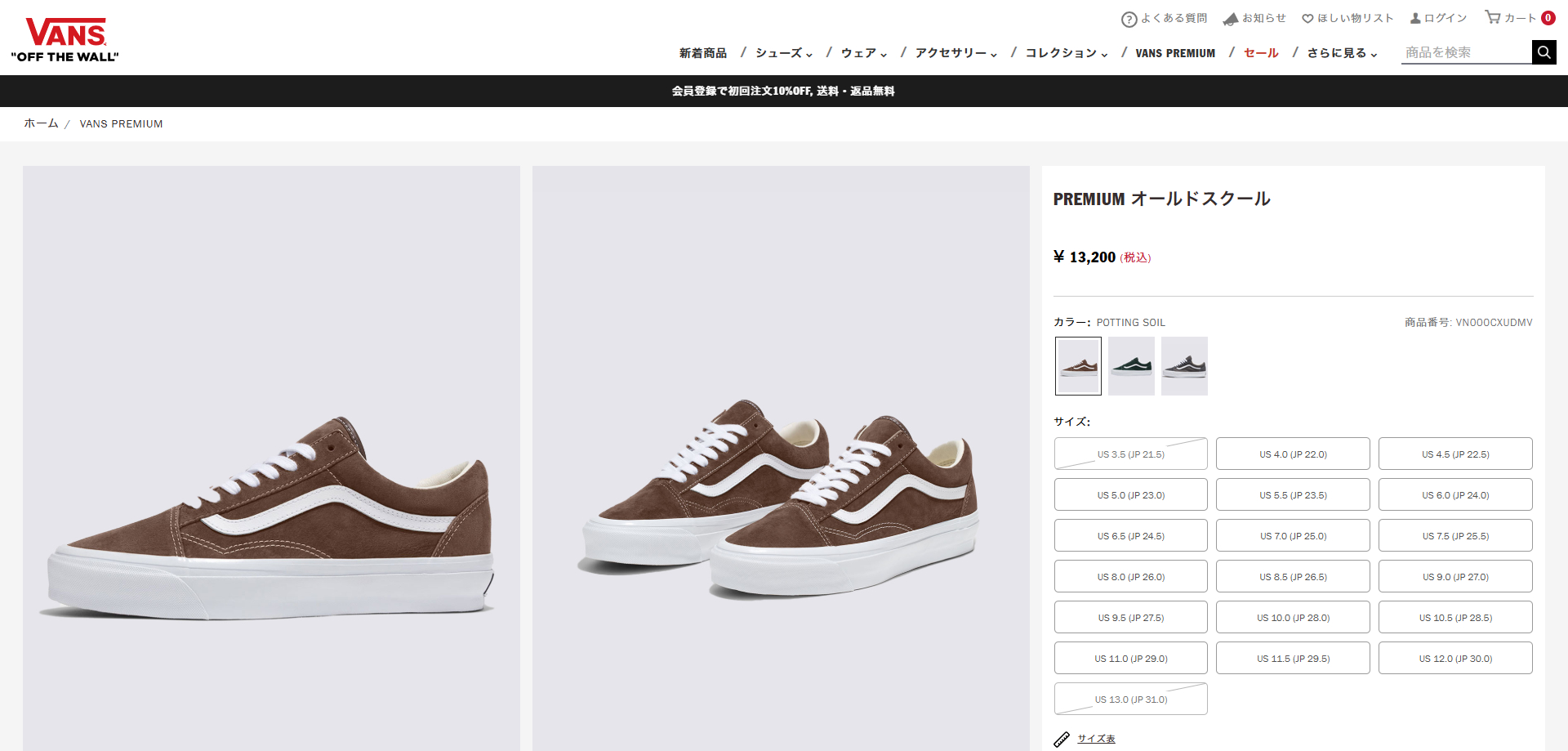Select size US 4.0 (JP 22.0)
This screenshot has height=751, width=1568.
click(x=1293, y=454)
